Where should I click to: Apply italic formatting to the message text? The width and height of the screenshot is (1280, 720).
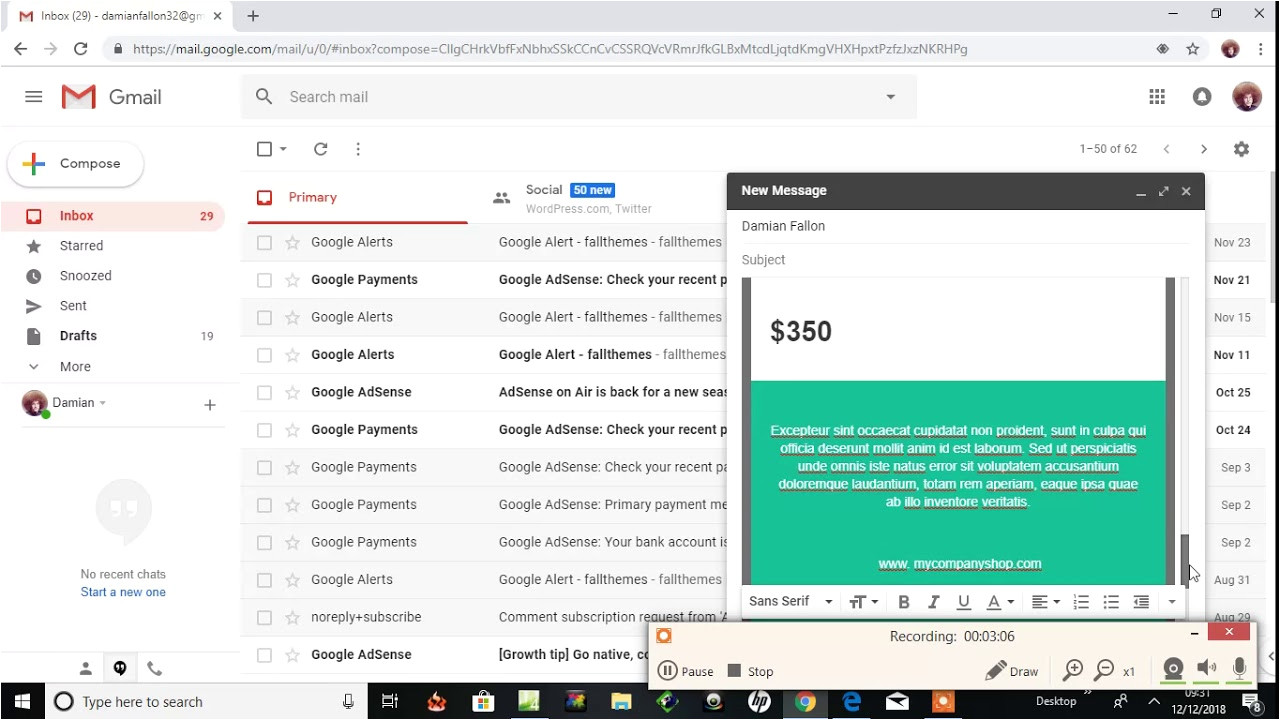tap(933, 601)
